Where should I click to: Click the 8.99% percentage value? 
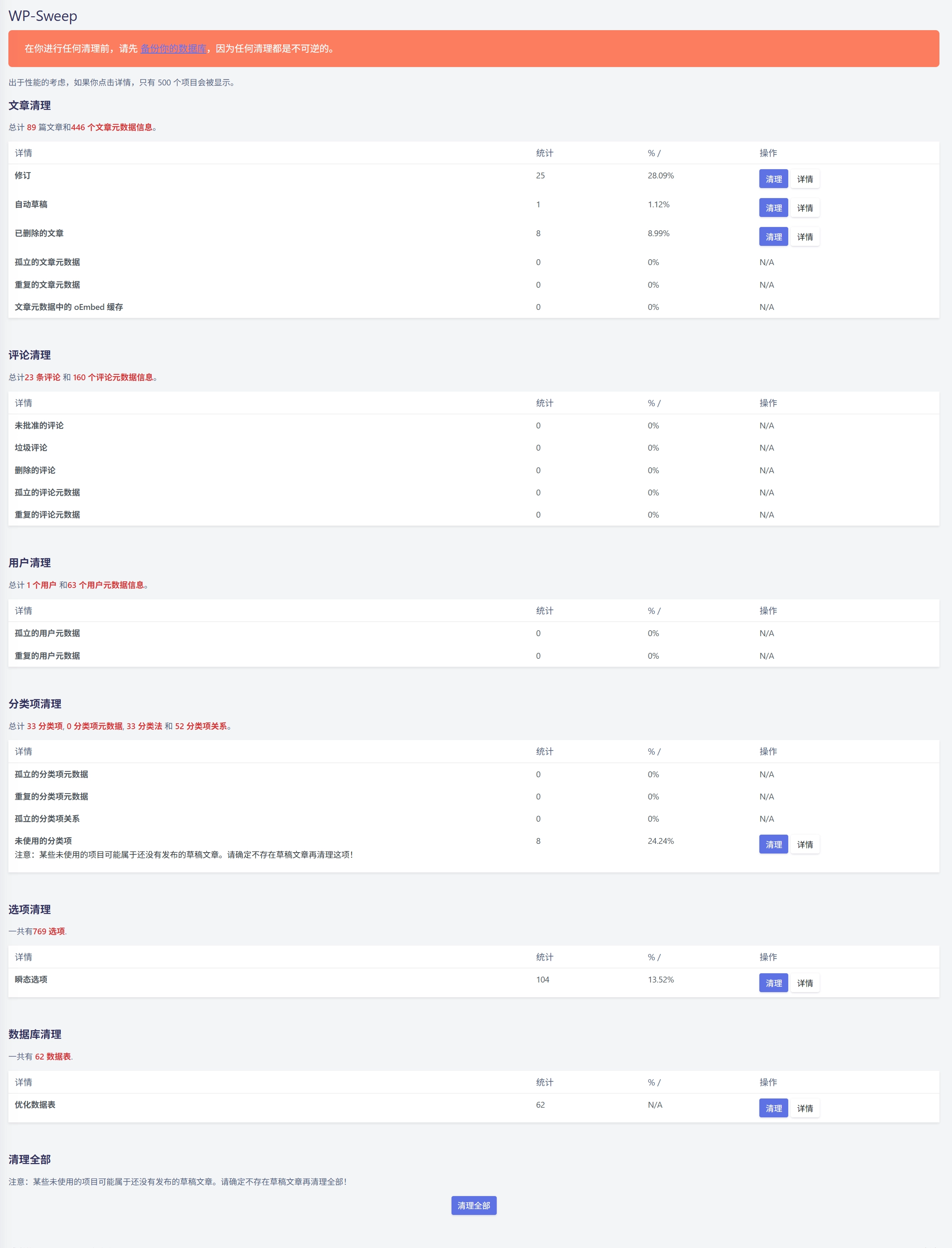658,233
